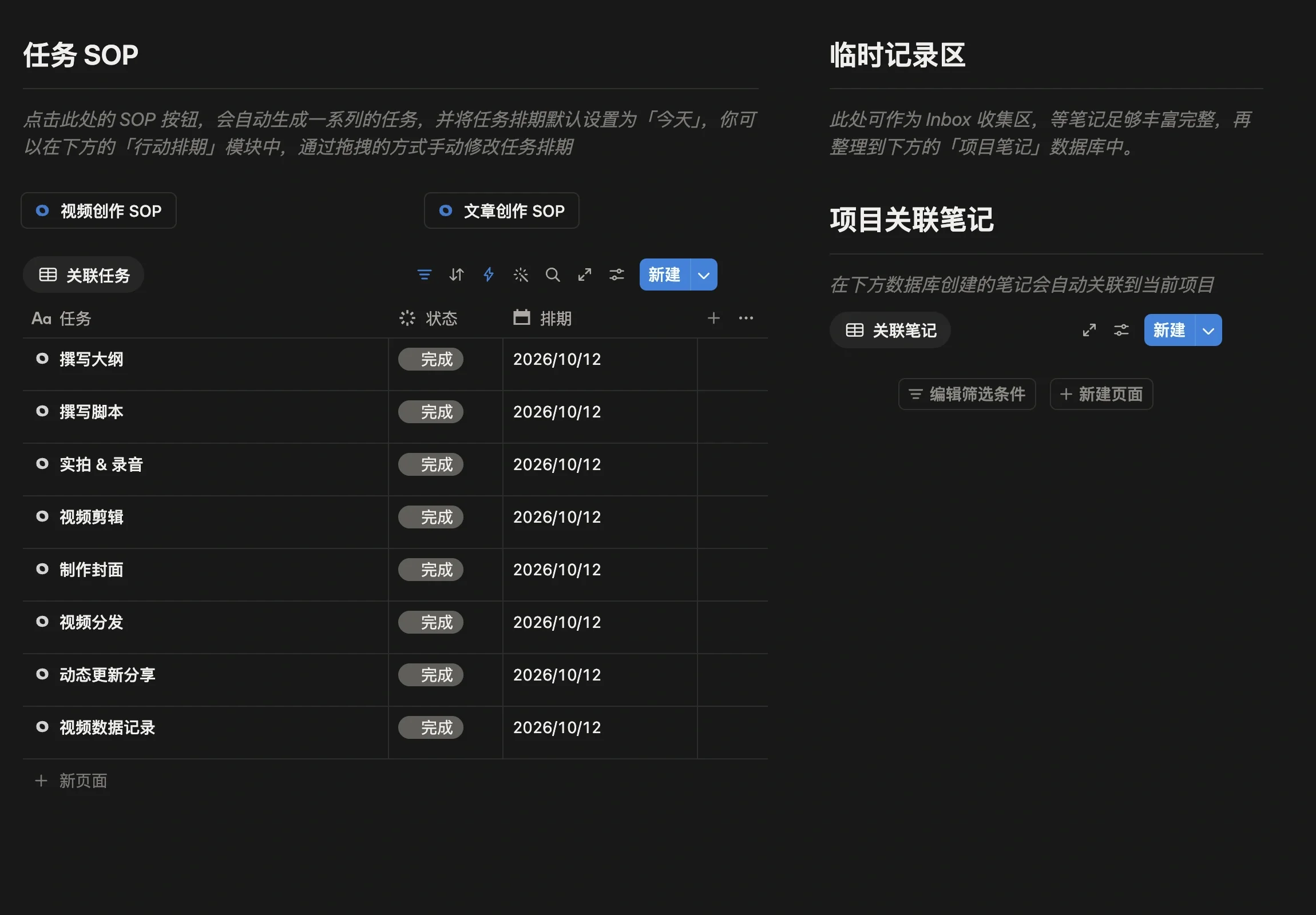Expand 关联任务 database to full page

[x=585, y=275]
